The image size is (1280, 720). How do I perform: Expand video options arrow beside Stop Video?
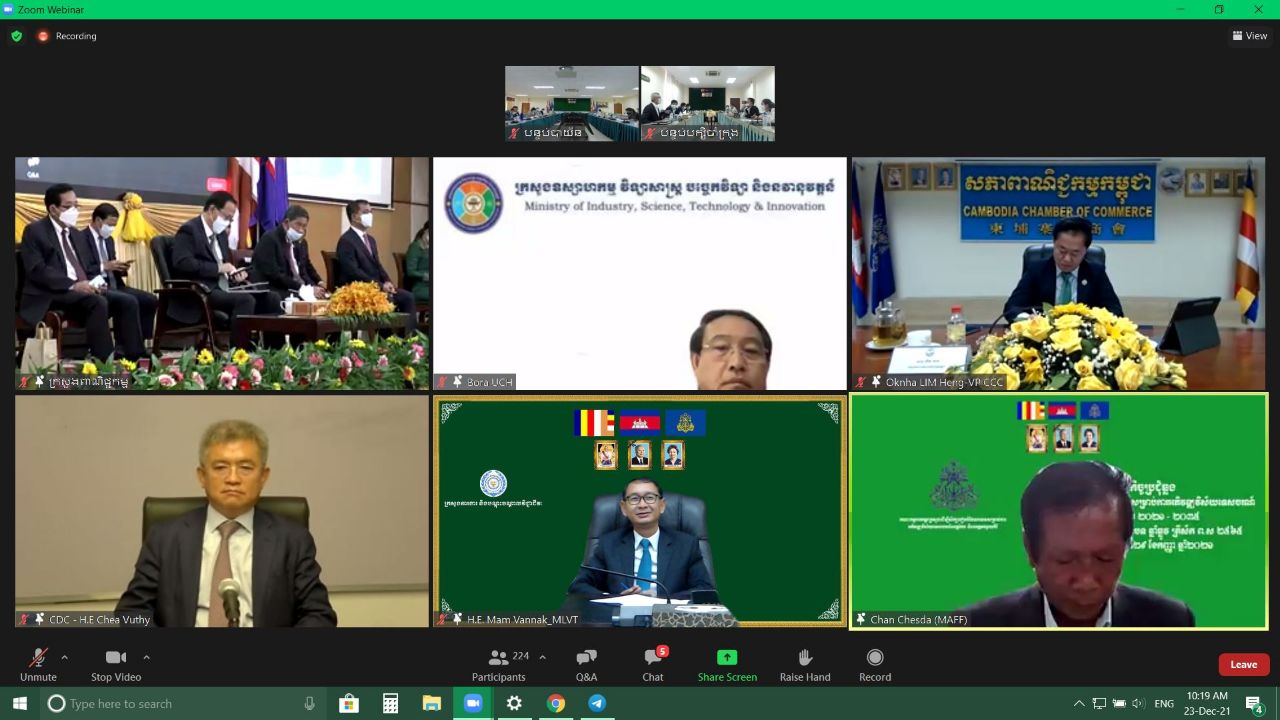[x=146, y=657]
